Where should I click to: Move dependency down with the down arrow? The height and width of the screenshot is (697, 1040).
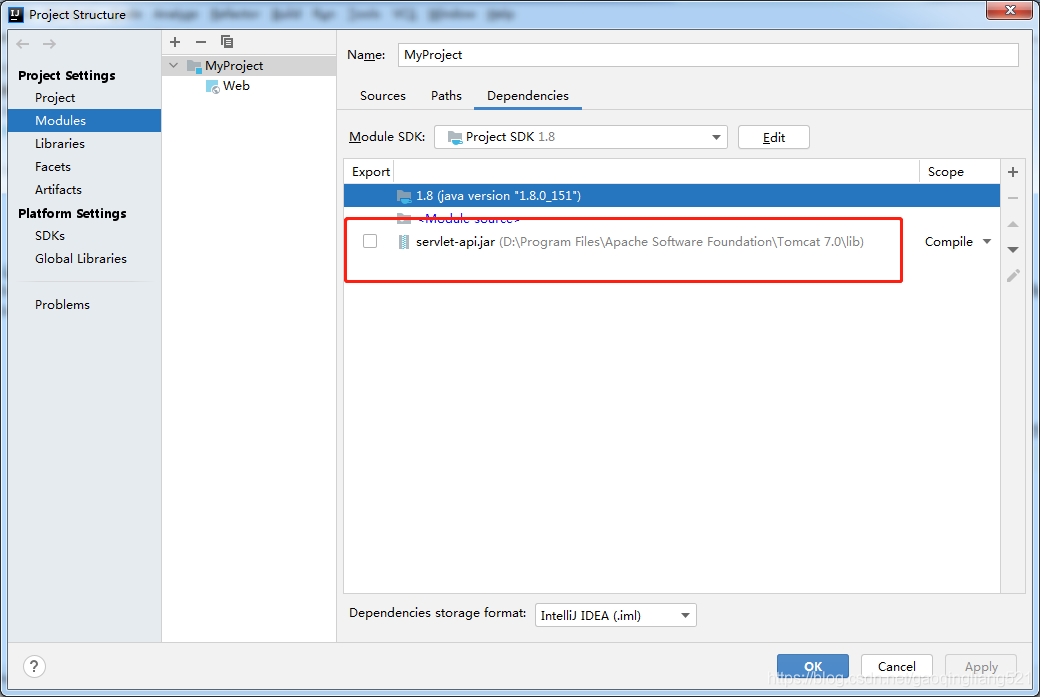(x=1012, y=249)
